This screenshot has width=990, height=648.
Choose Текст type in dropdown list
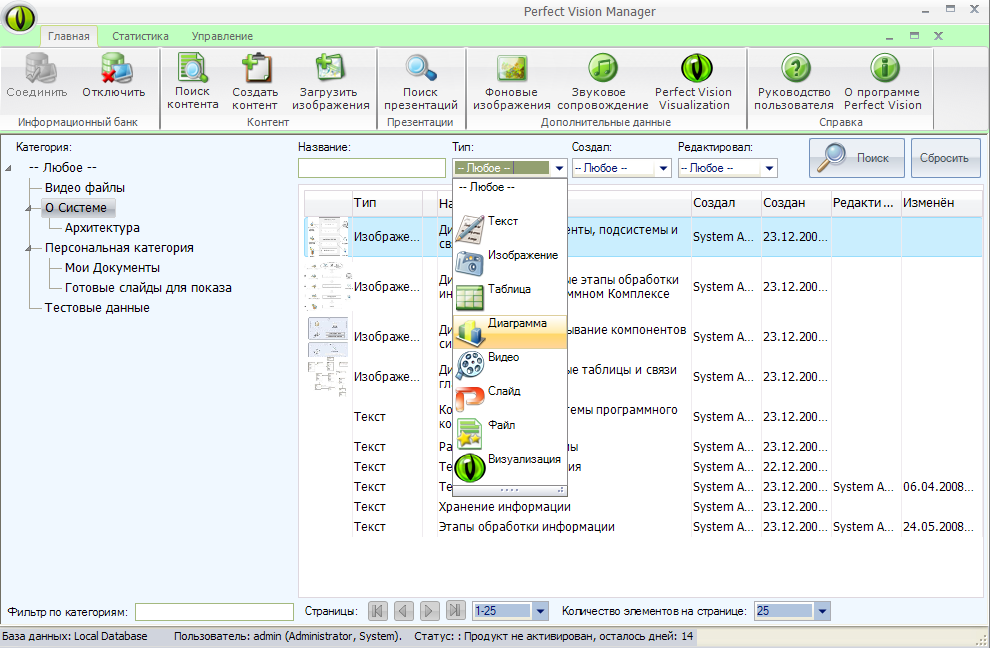(510, 229)
